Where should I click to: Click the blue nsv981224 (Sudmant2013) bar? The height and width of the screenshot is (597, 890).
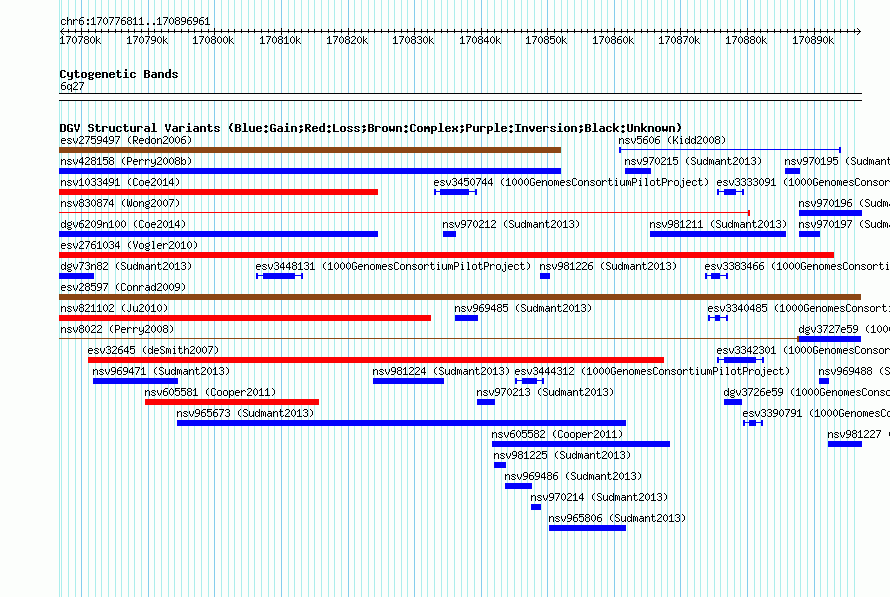[x=408, y=381]
